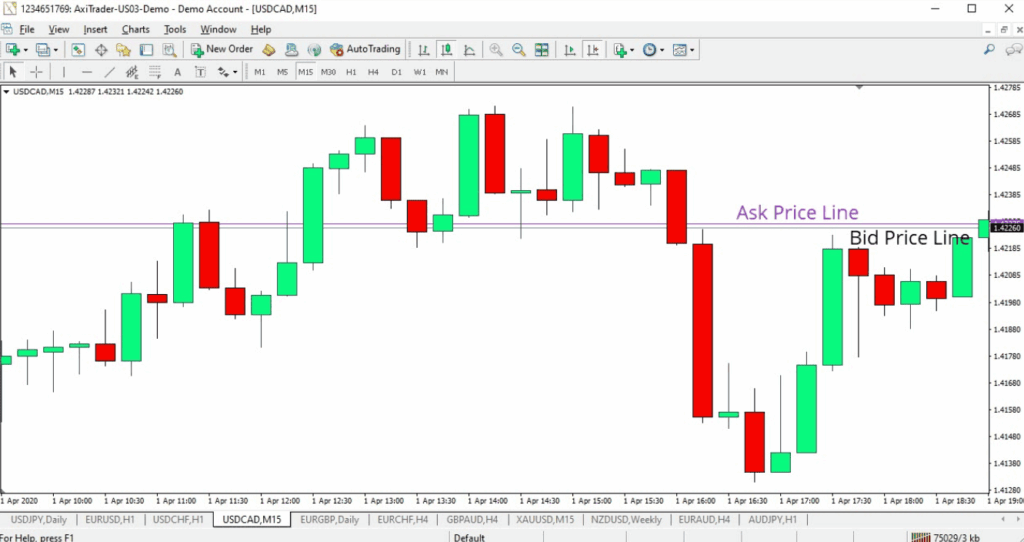Screen dimensions: 1024x542
Task: Open the View menu
Action: pos(59,29)
